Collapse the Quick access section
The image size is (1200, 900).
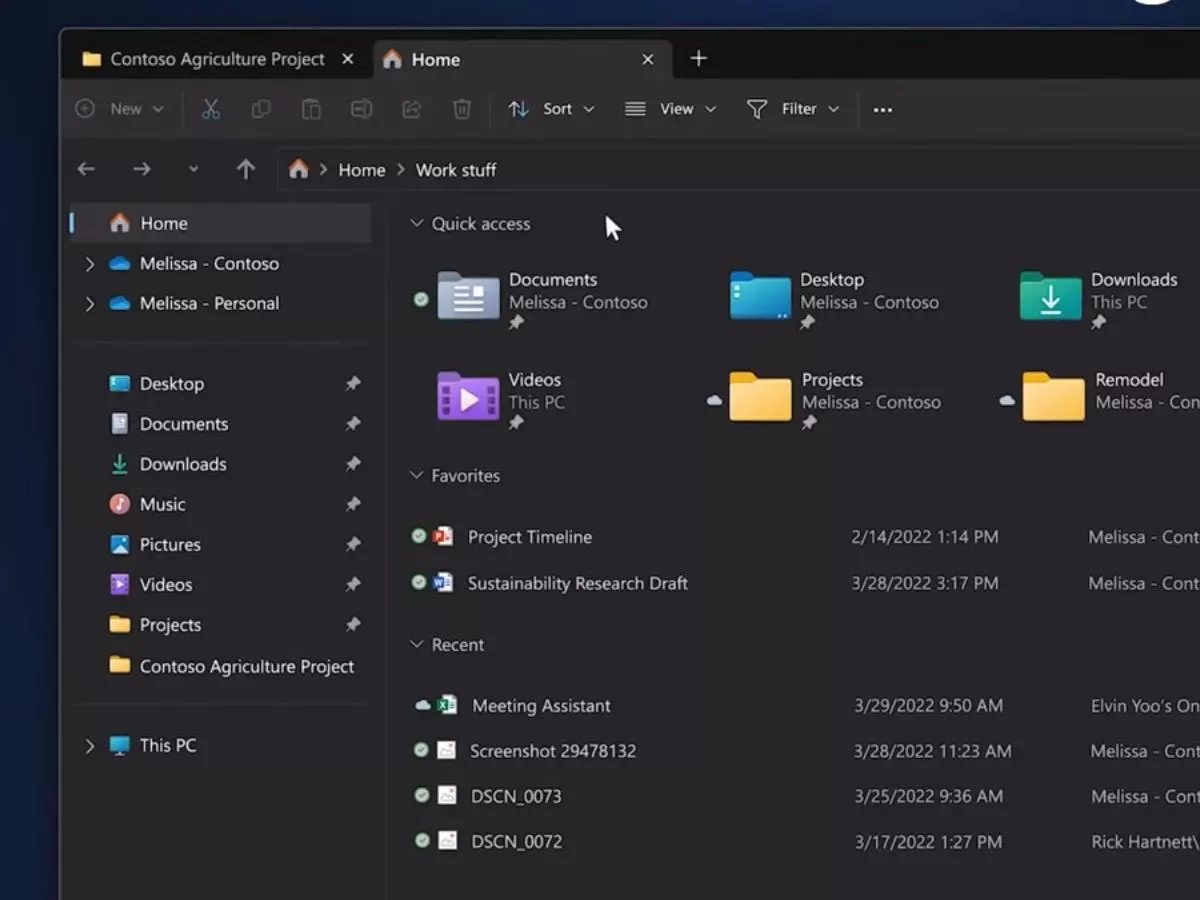416,223
